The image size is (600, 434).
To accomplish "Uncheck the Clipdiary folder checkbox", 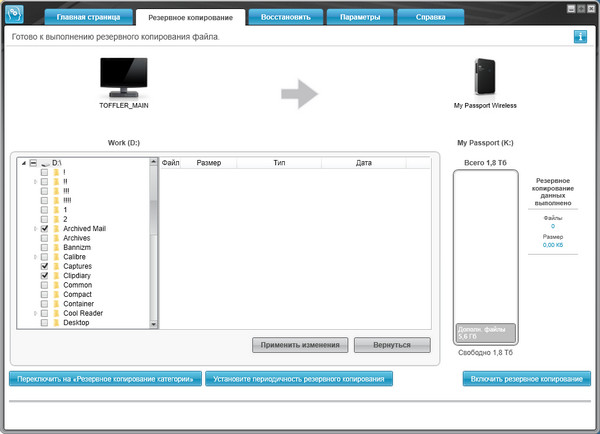I will pos(44,275).
